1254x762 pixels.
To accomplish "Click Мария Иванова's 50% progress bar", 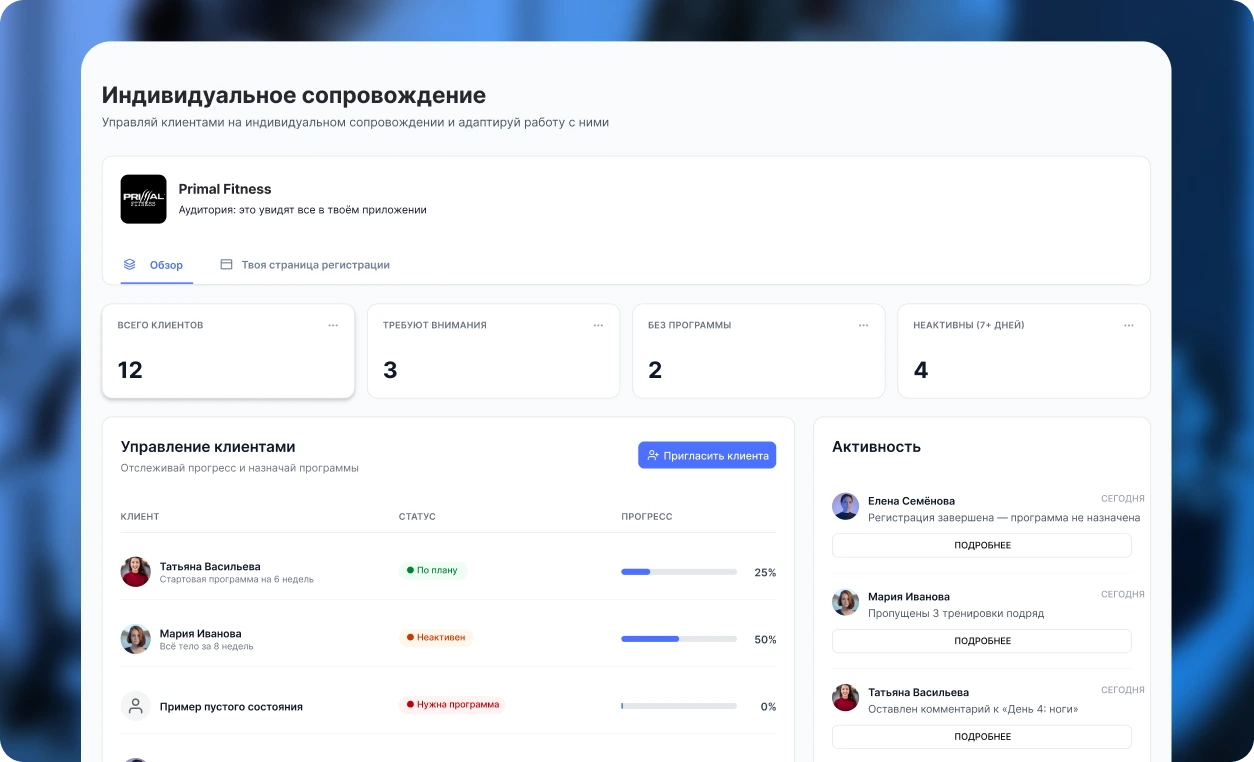I will [x=679, y=639].
